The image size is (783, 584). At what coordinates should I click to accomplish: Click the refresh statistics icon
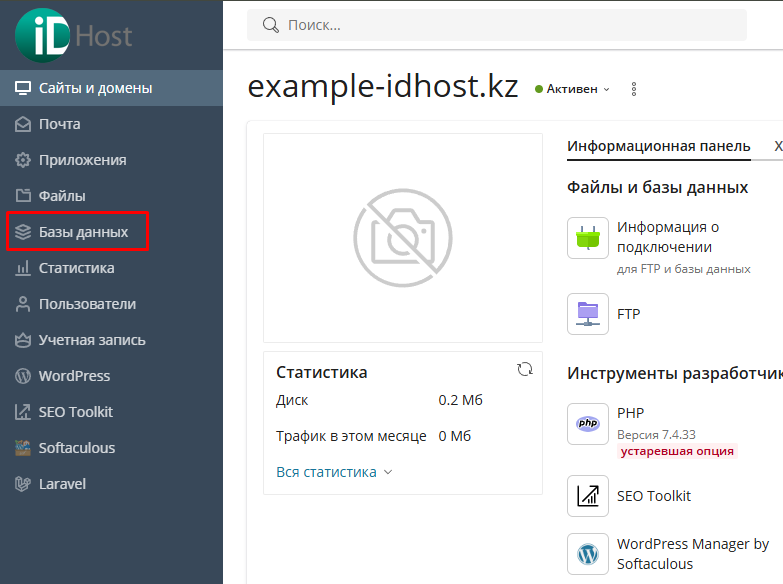525,370
